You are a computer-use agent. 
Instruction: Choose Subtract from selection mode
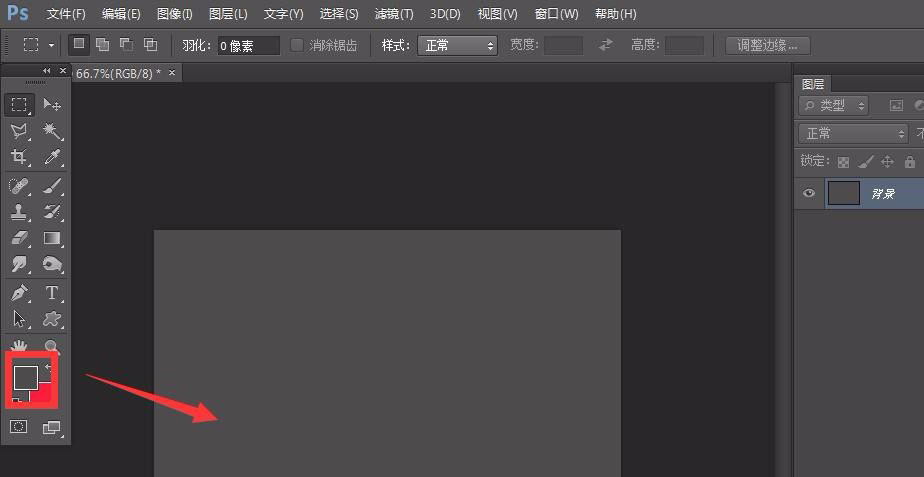pos(127,44)
